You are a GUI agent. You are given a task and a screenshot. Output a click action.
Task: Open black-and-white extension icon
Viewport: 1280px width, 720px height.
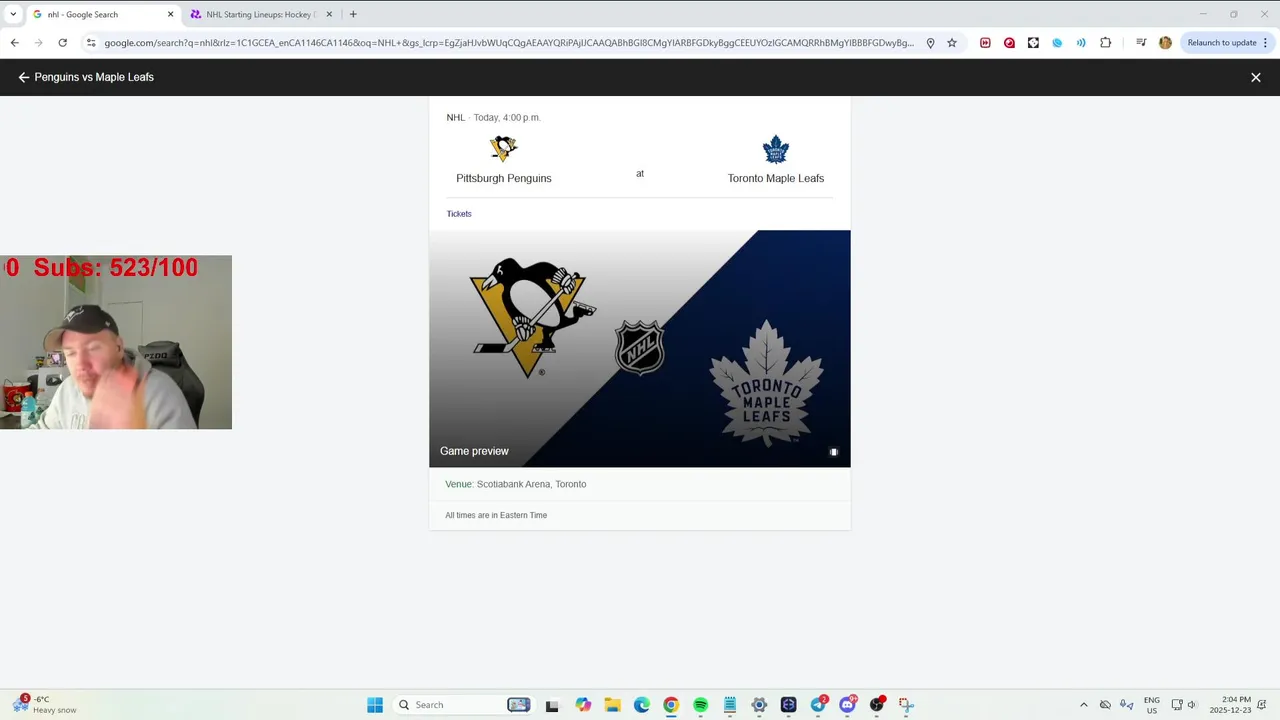(1033, 43)
